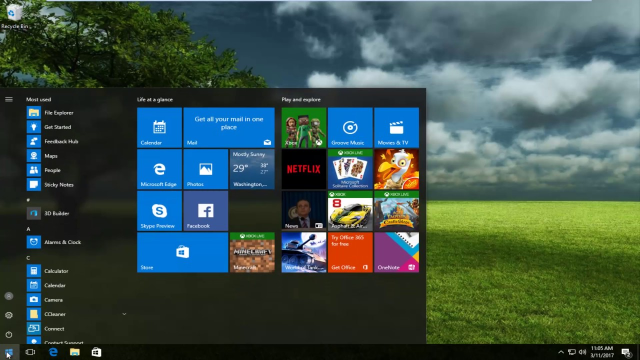Viewport: 640px width, 360px height.
Task: Open the Weather tile for Washington
Action: point(252,169)
